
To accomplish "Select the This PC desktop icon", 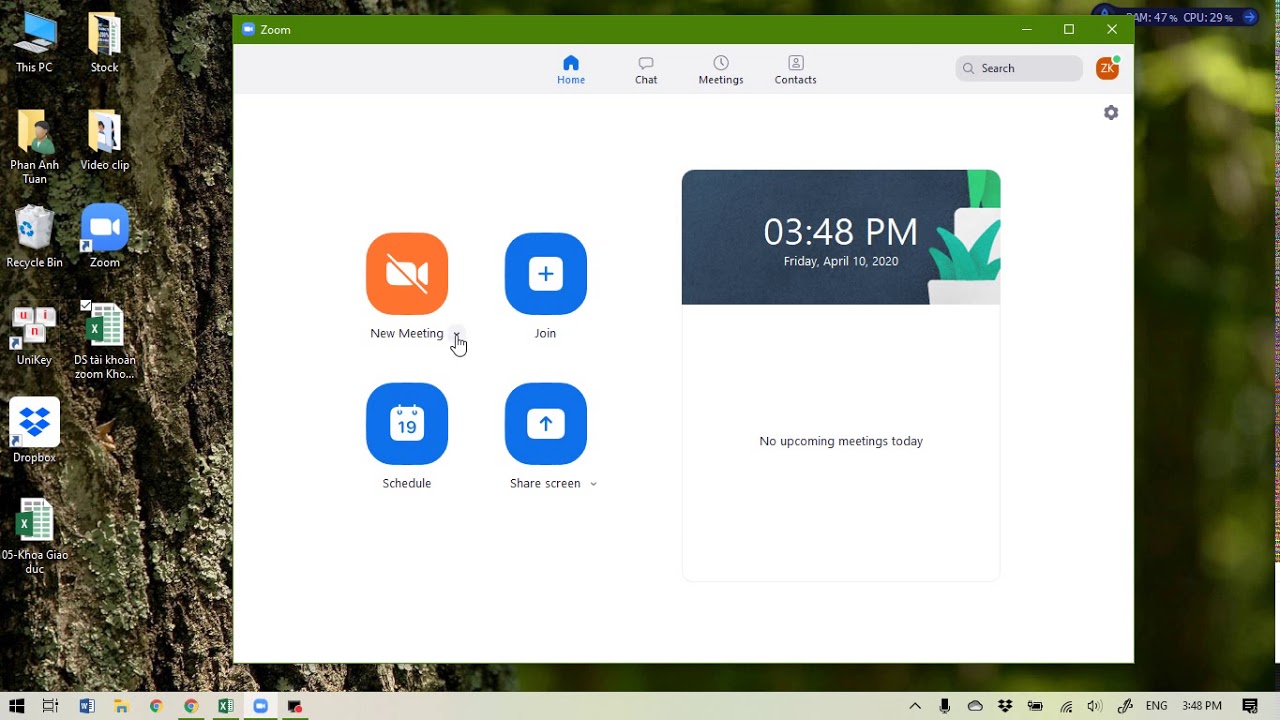I will click(x=34, y=43).
